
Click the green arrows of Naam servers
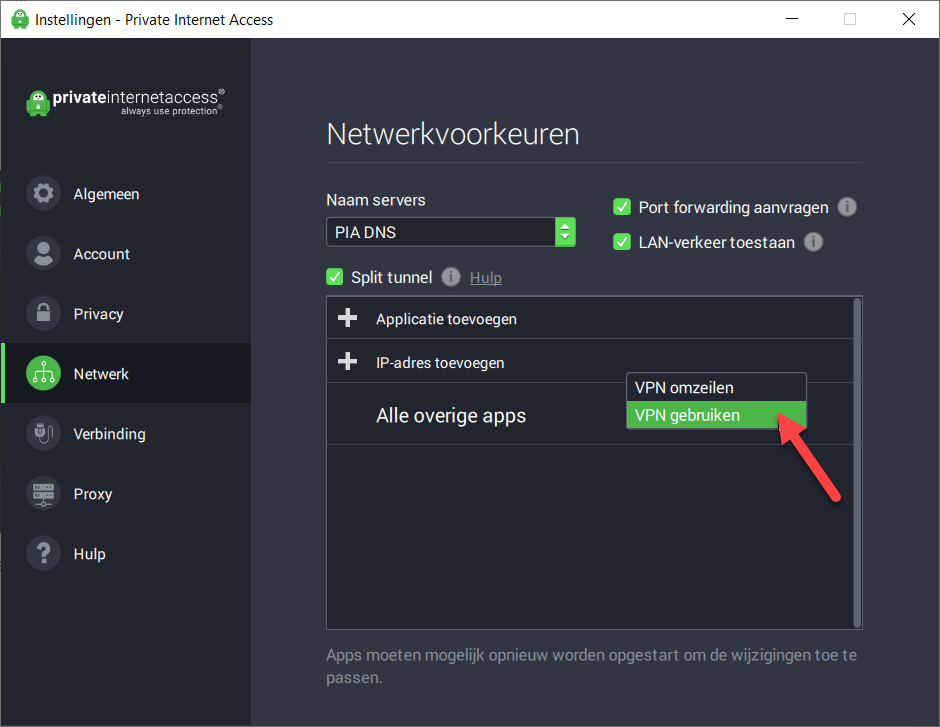click(x=565, y=232)
